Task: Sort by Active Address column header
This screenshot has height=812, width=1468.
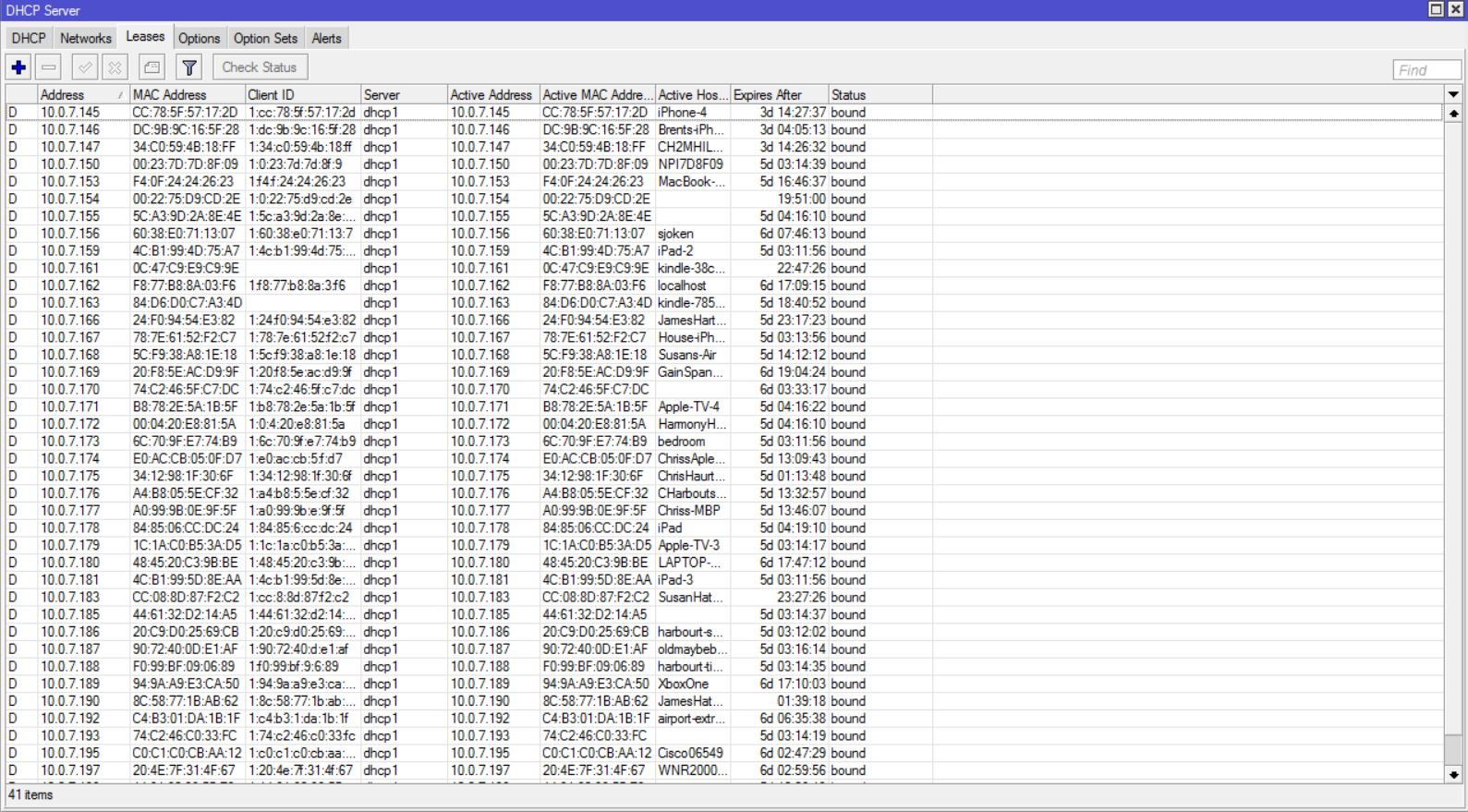Action: point(493,95)
